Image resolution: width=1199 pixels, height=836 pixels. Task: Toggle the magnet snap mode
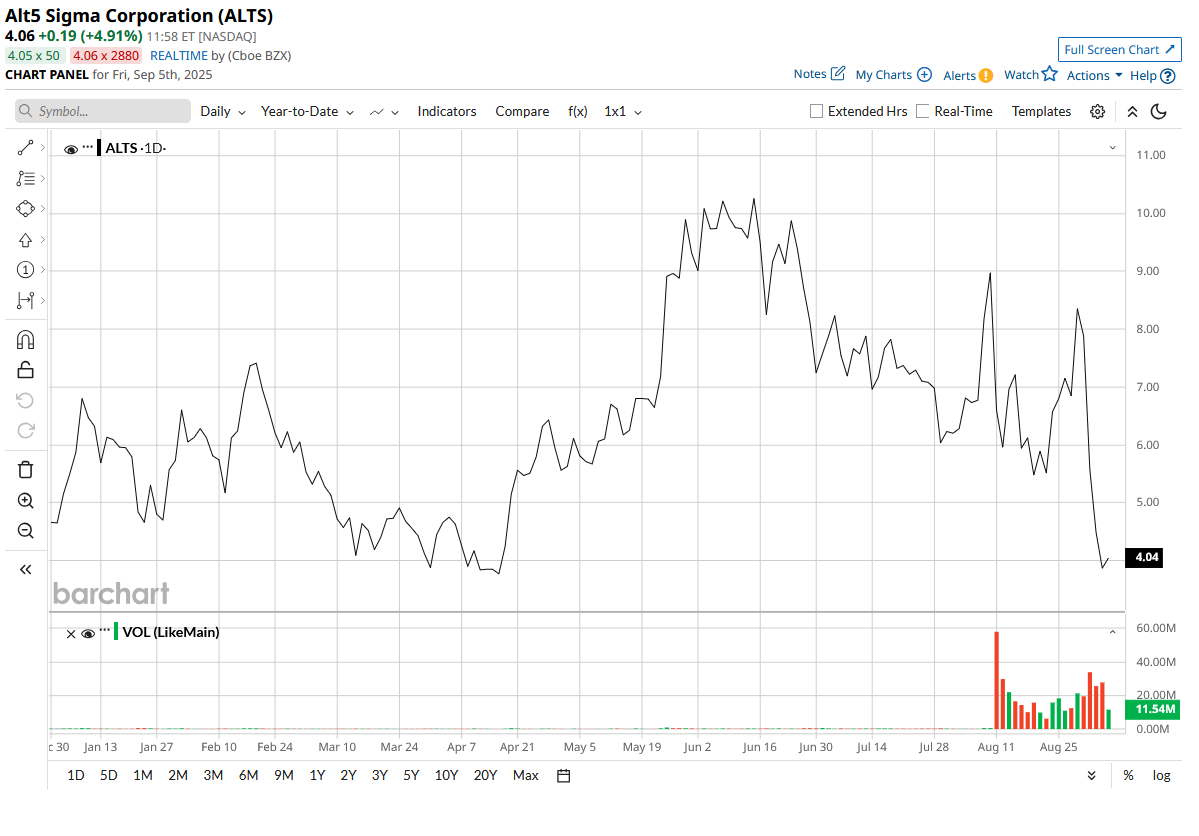pyautogui.click(x=25, y=340)
